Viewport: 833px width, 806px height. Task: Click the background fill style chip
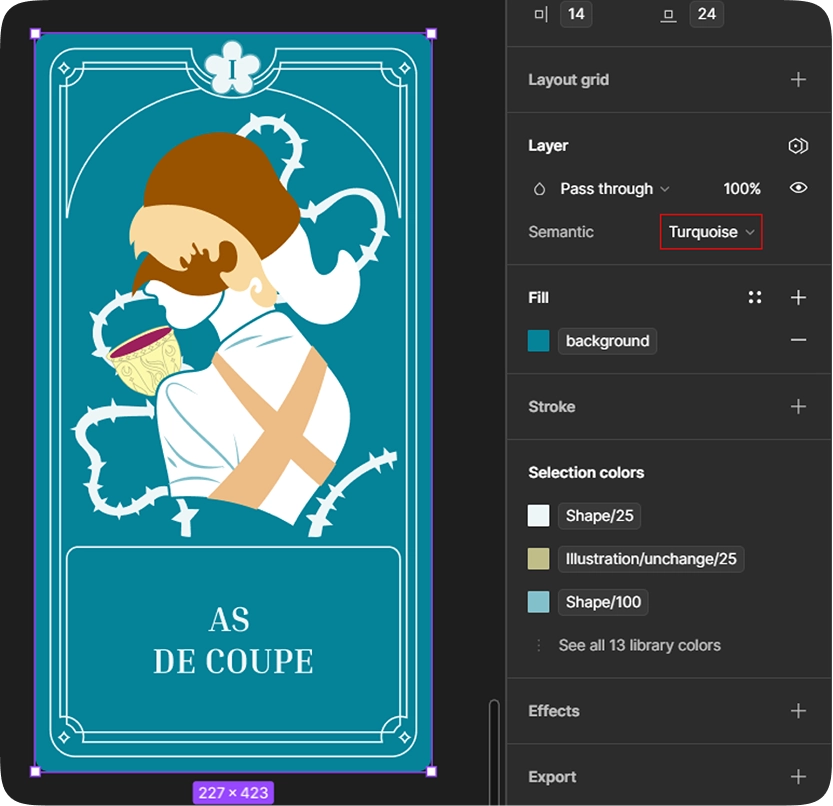click(607, 340)
